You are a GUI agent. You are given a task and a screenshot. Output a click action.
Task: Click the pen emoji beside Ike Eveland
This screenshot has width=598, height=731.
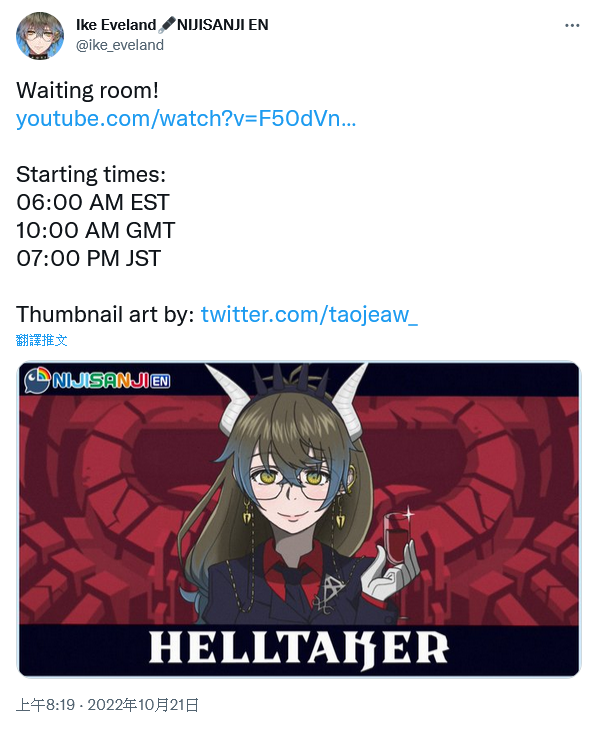[166, 25]
